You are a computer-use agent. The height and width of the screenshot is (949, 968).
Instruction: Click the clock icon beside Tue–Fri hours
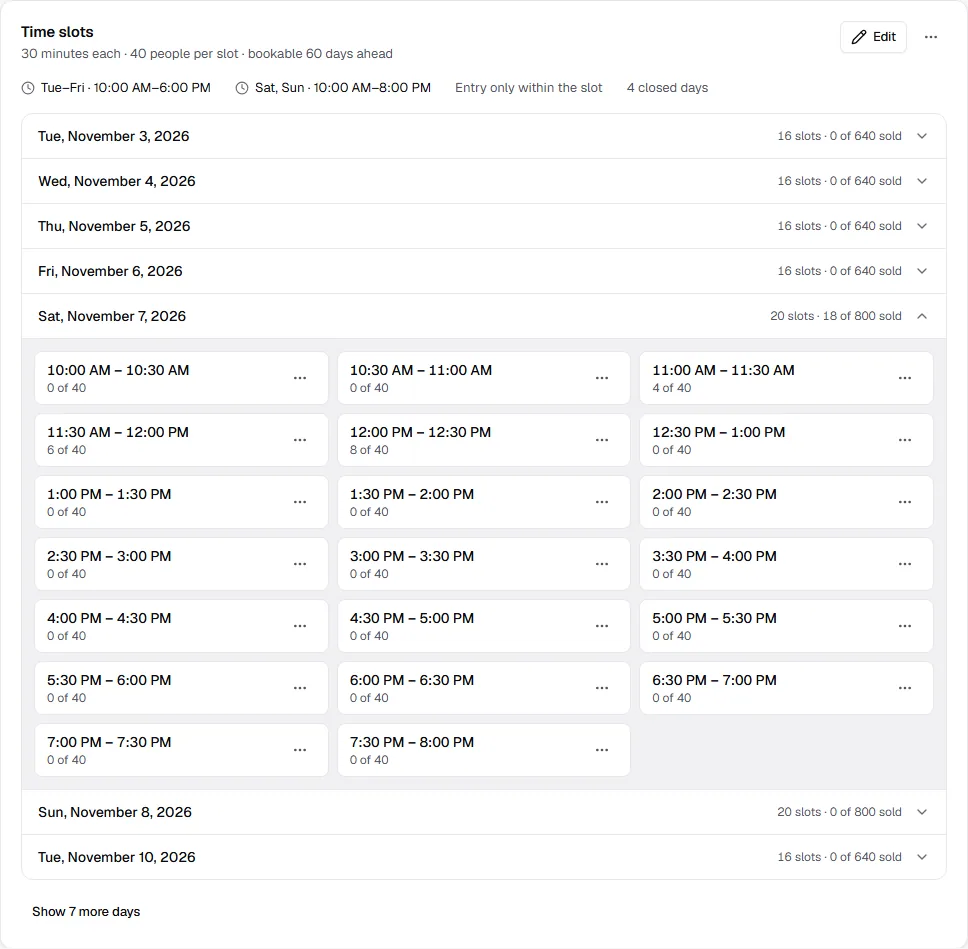click(28, 88)
